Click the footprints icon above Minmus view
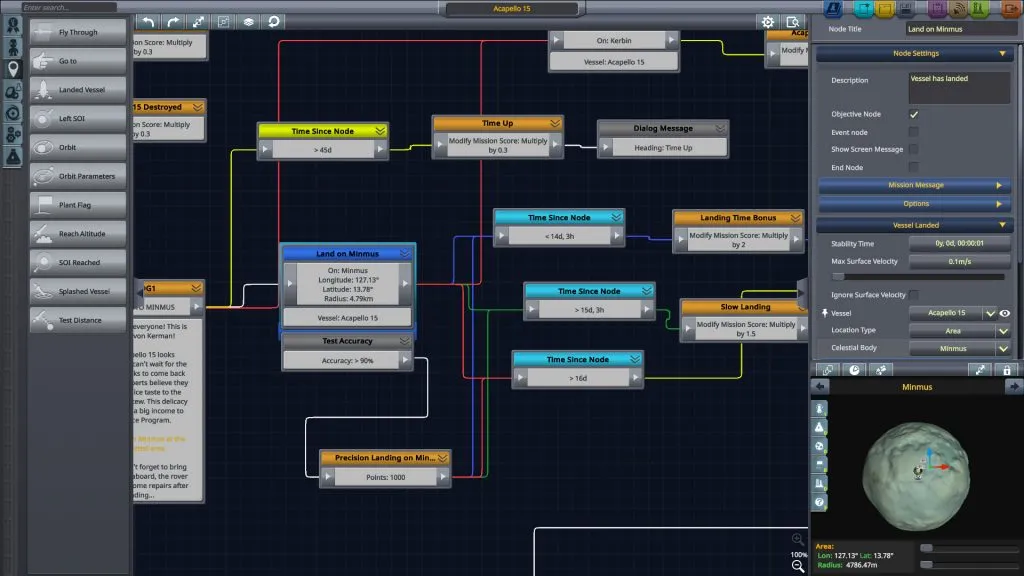This screenshot has height=576, width=1024. (881, 370)
